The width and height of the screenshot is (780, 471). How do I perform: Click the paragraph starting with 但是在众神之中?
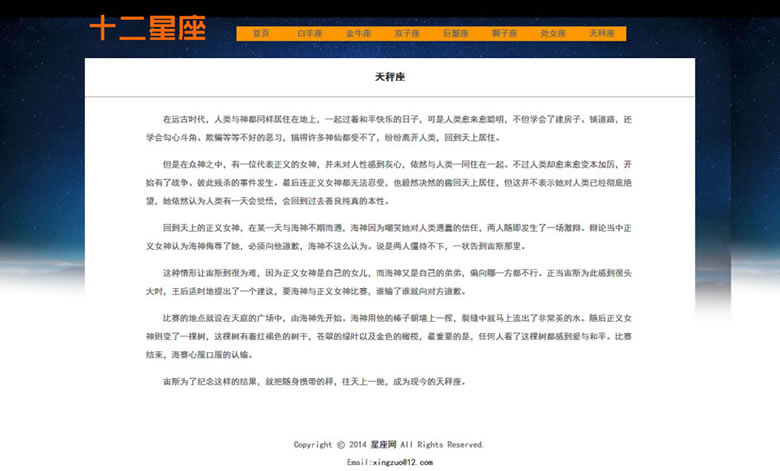(390, 182)
